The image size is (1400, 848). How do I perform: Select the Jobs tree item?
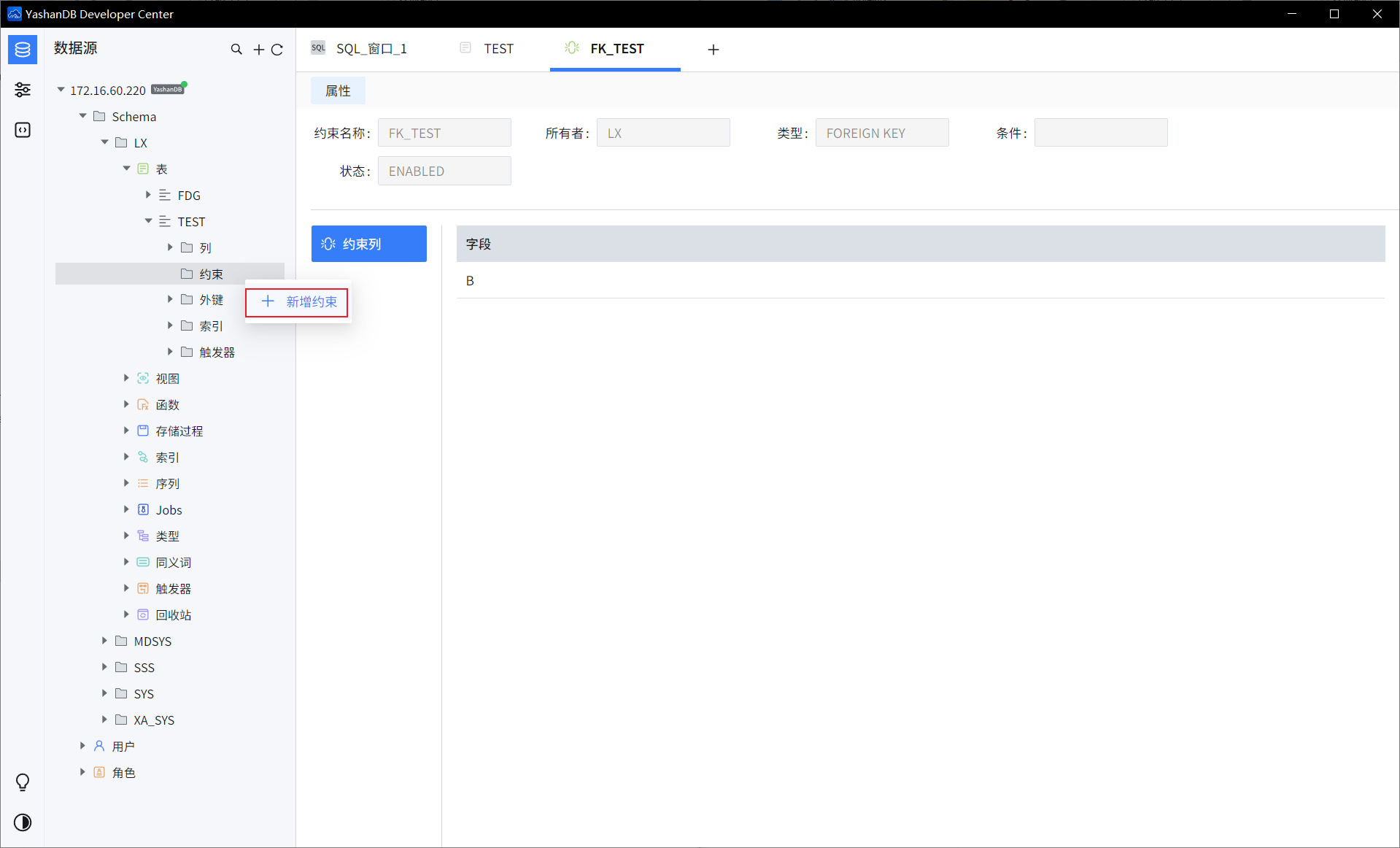pyautogui.click(x=169, y=509)
